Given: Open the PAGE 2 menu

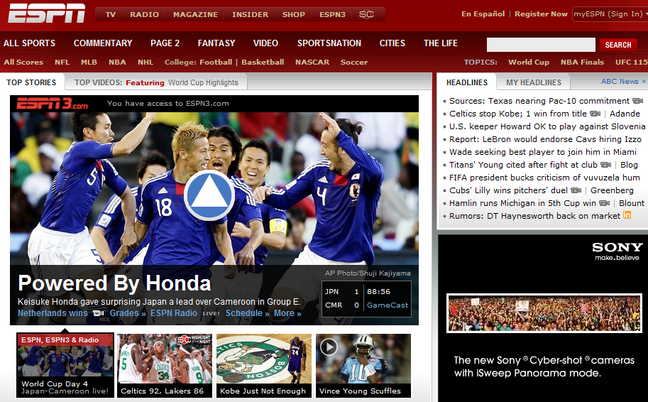Looking at the screenshot, I should tap(165, 43).
